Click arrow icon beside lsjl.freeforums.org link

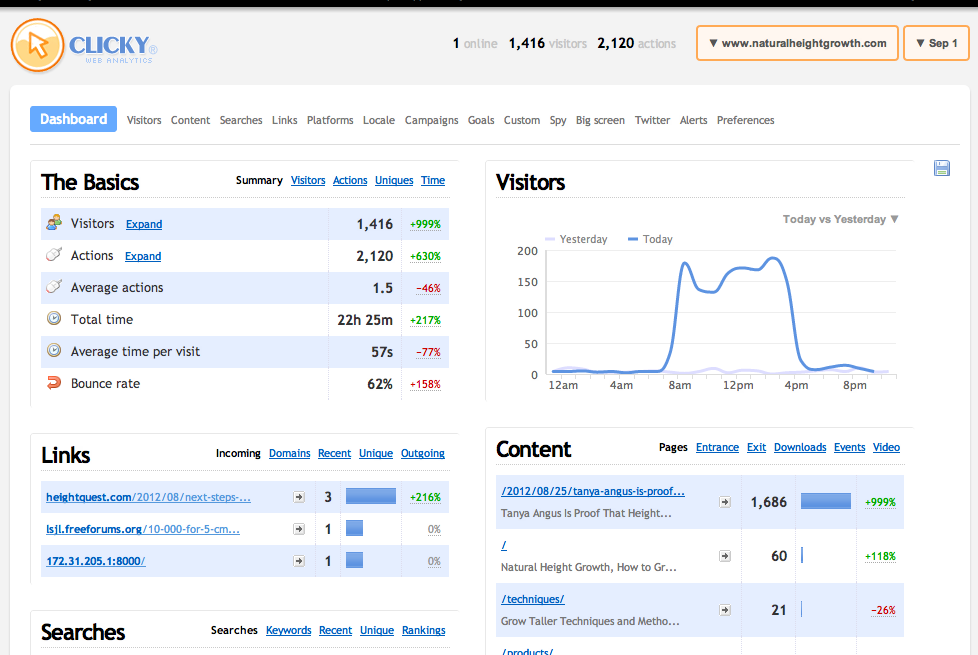point(299,529)
